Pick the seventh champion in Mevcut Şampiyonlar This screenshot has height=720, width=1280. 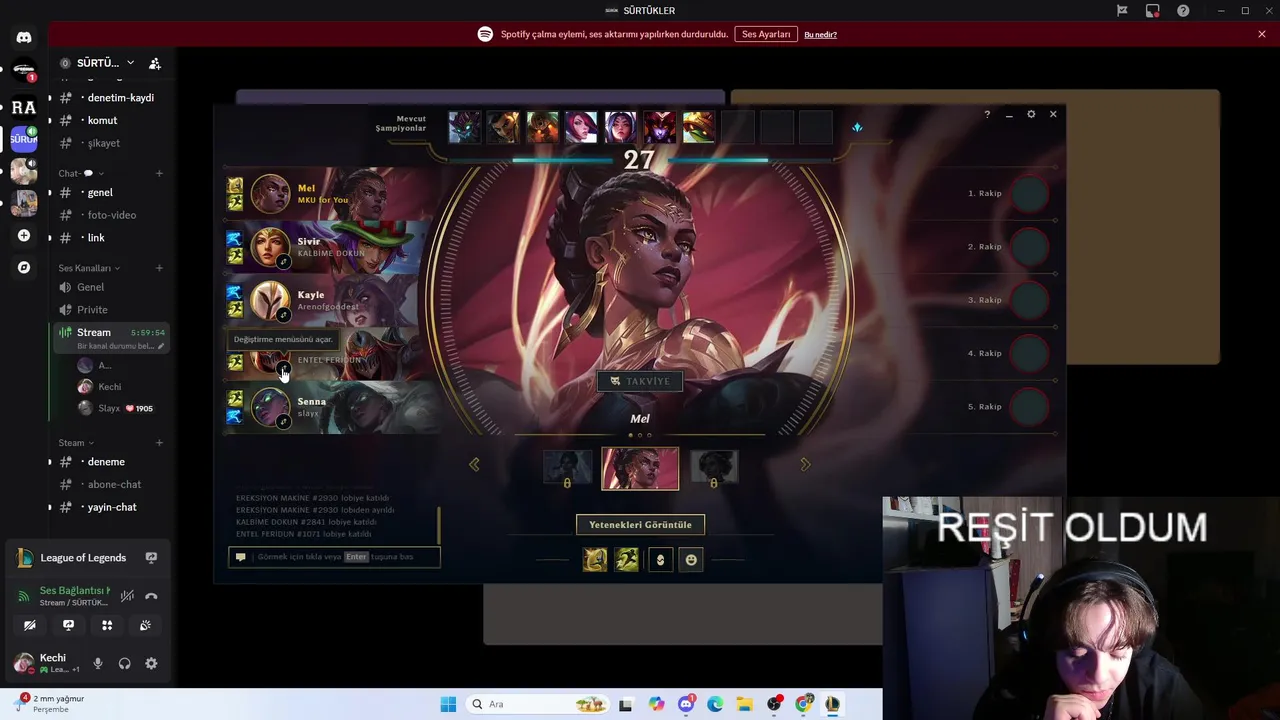pos(698,127)
